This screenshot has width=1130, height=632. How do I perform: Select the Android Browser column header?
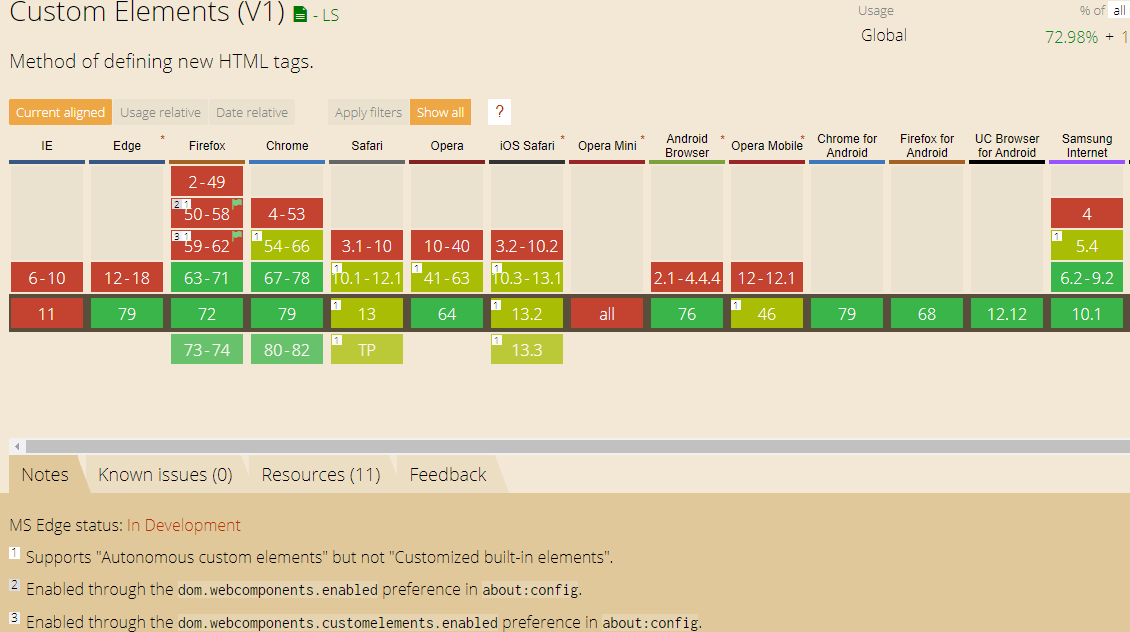pos(687,146)
